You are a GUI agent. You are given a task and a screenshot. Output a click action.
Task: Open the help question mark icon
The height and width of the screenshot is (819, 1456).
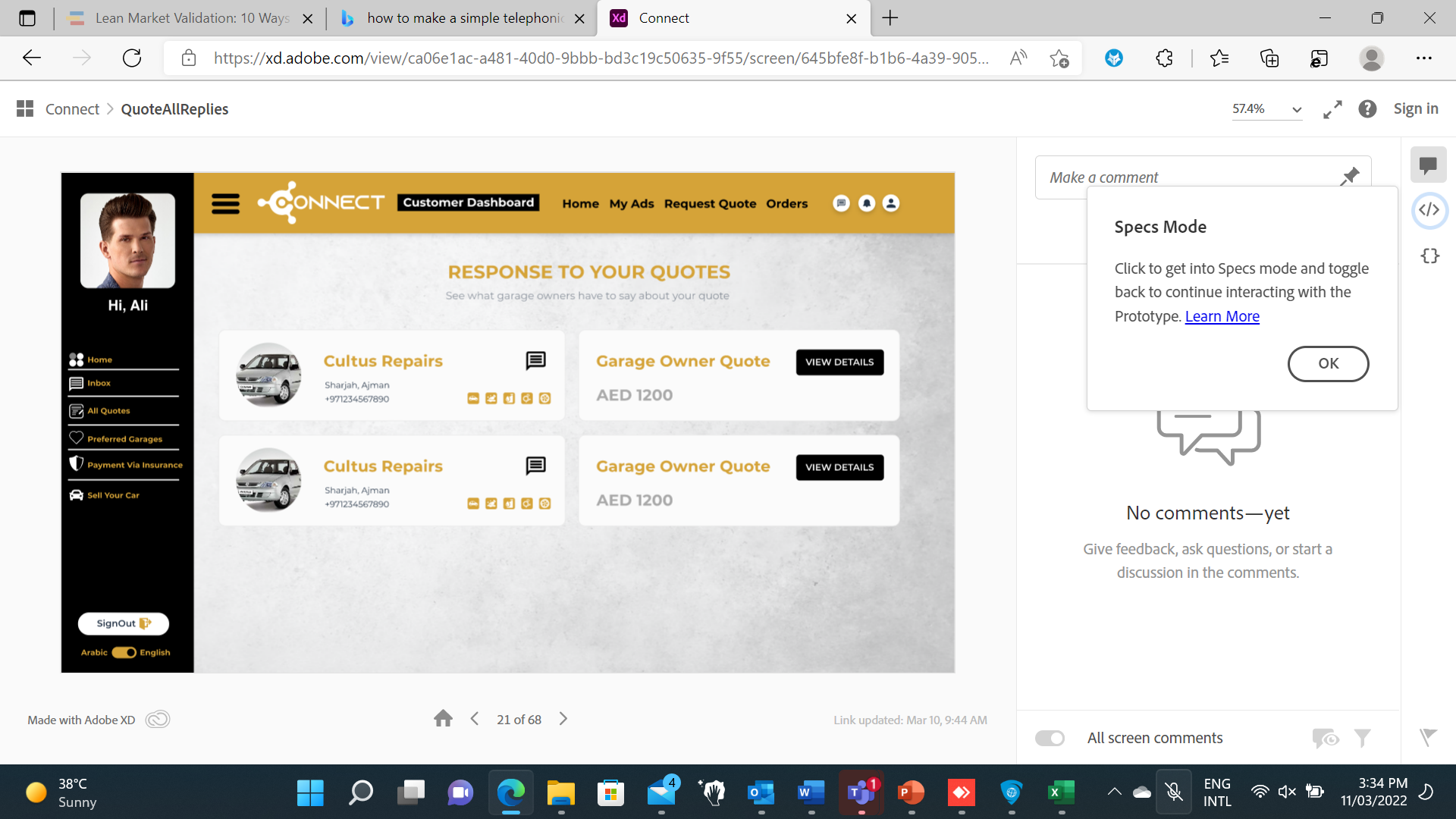(x=1367, y=109)
